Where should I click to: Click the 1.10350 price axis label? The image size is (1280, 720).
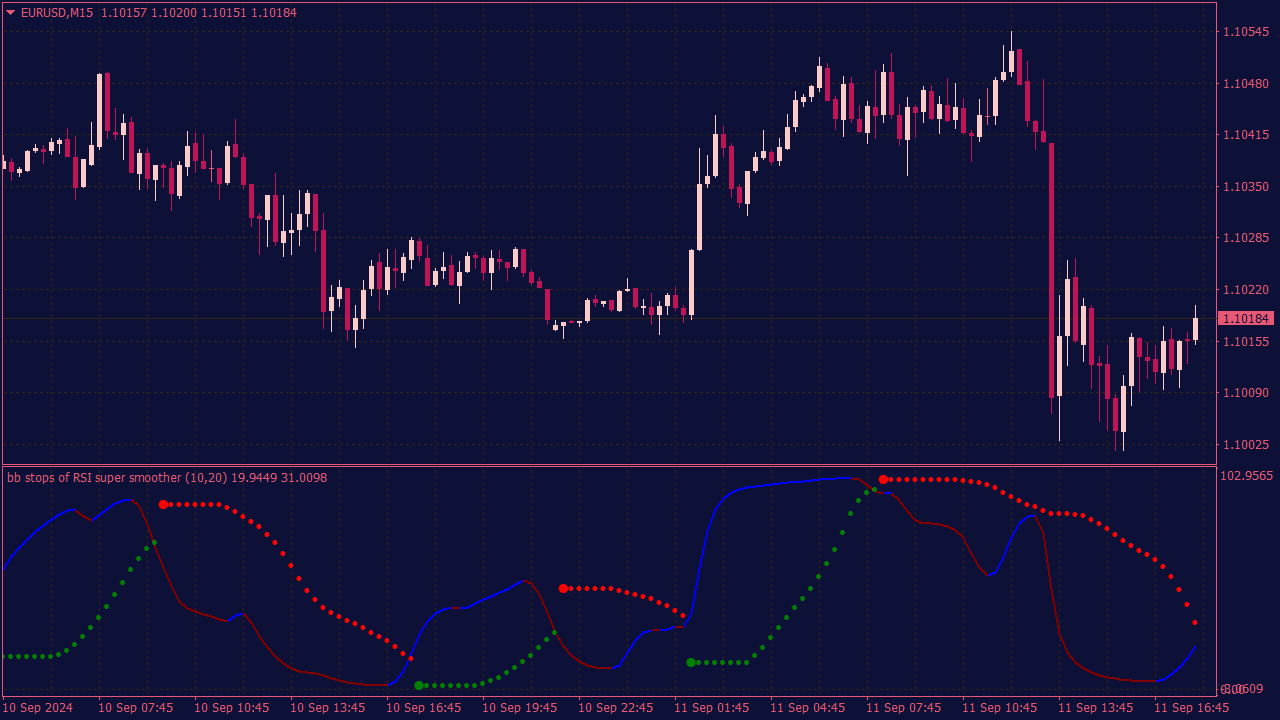(1246, 186)
